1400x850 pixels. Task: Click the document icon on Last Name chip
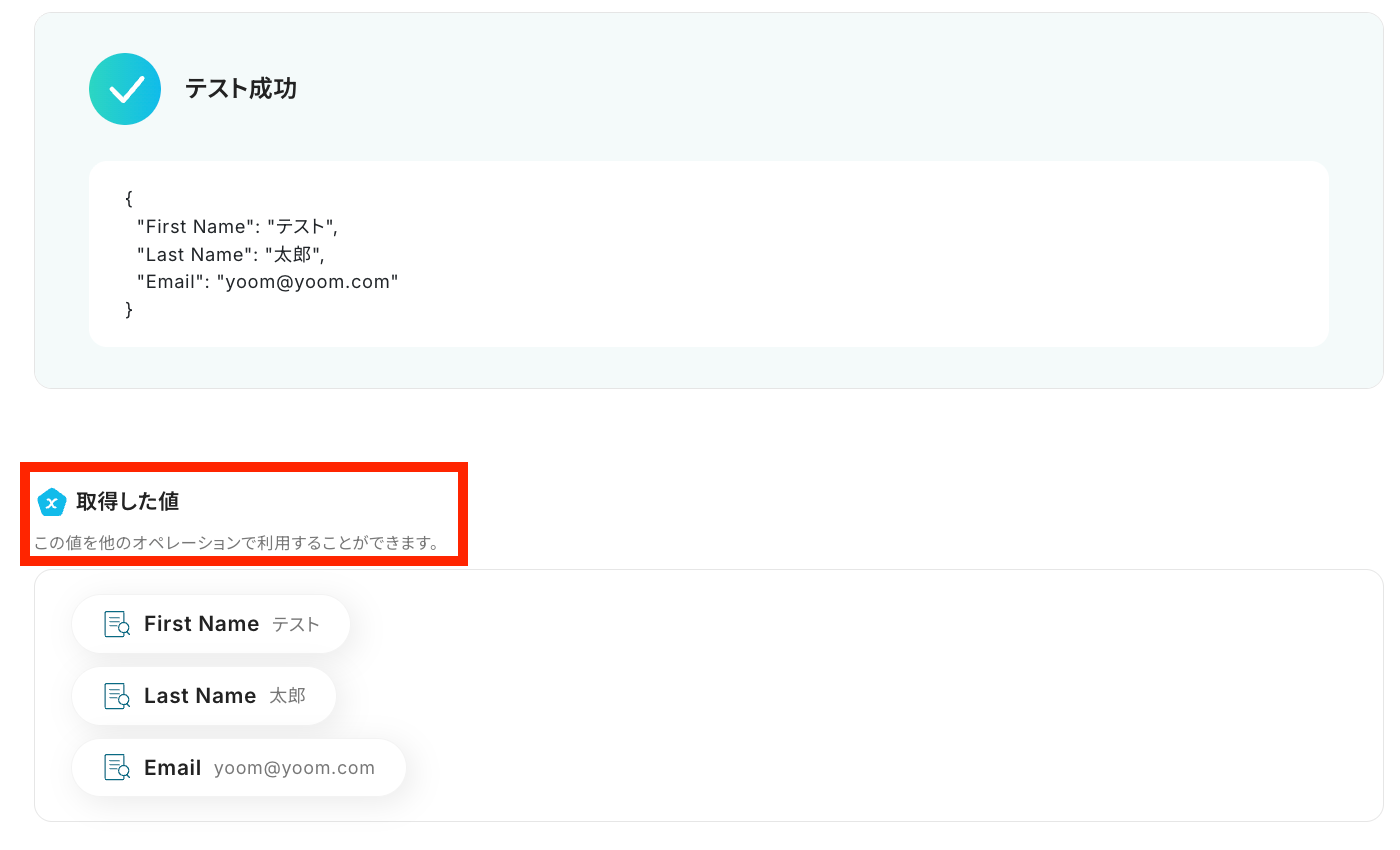[117, 696]
